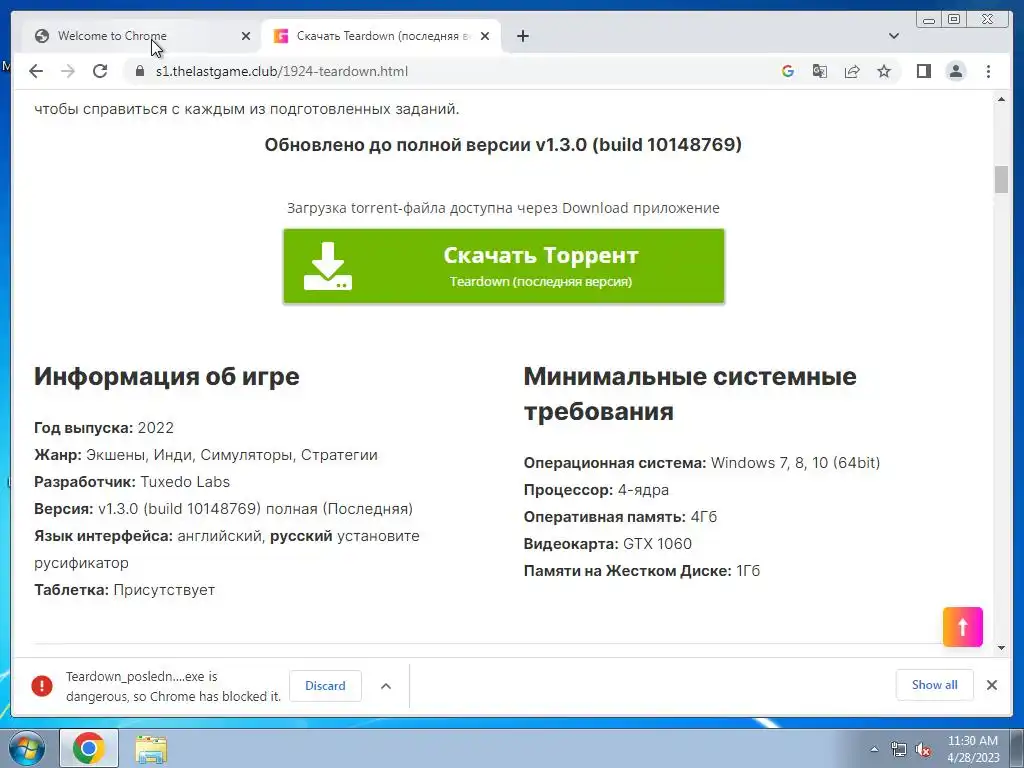
Task: Click page scrollbar up arrow
Action: coord(1001,99)
